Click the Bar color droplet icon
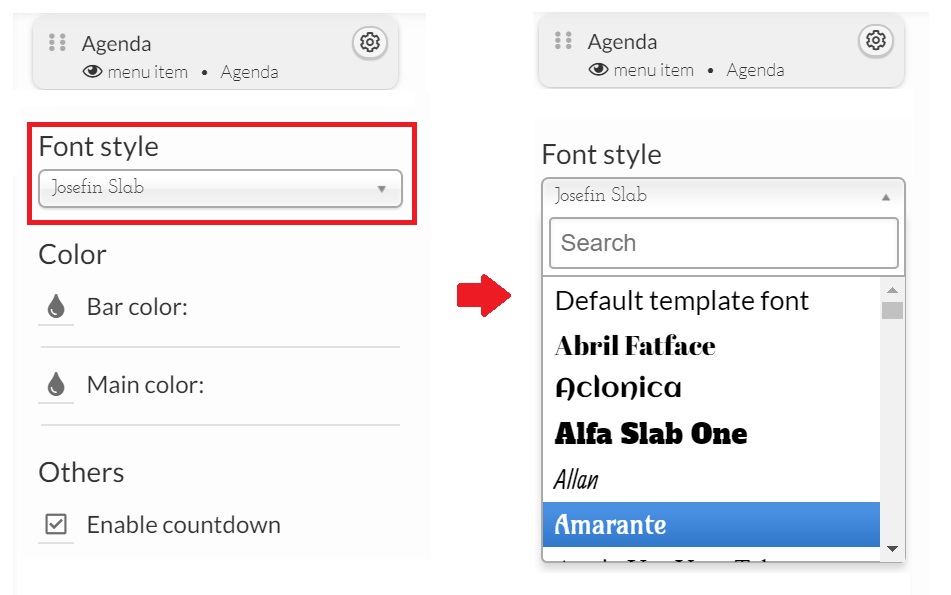951x595 pixels. tap(56, 306)
